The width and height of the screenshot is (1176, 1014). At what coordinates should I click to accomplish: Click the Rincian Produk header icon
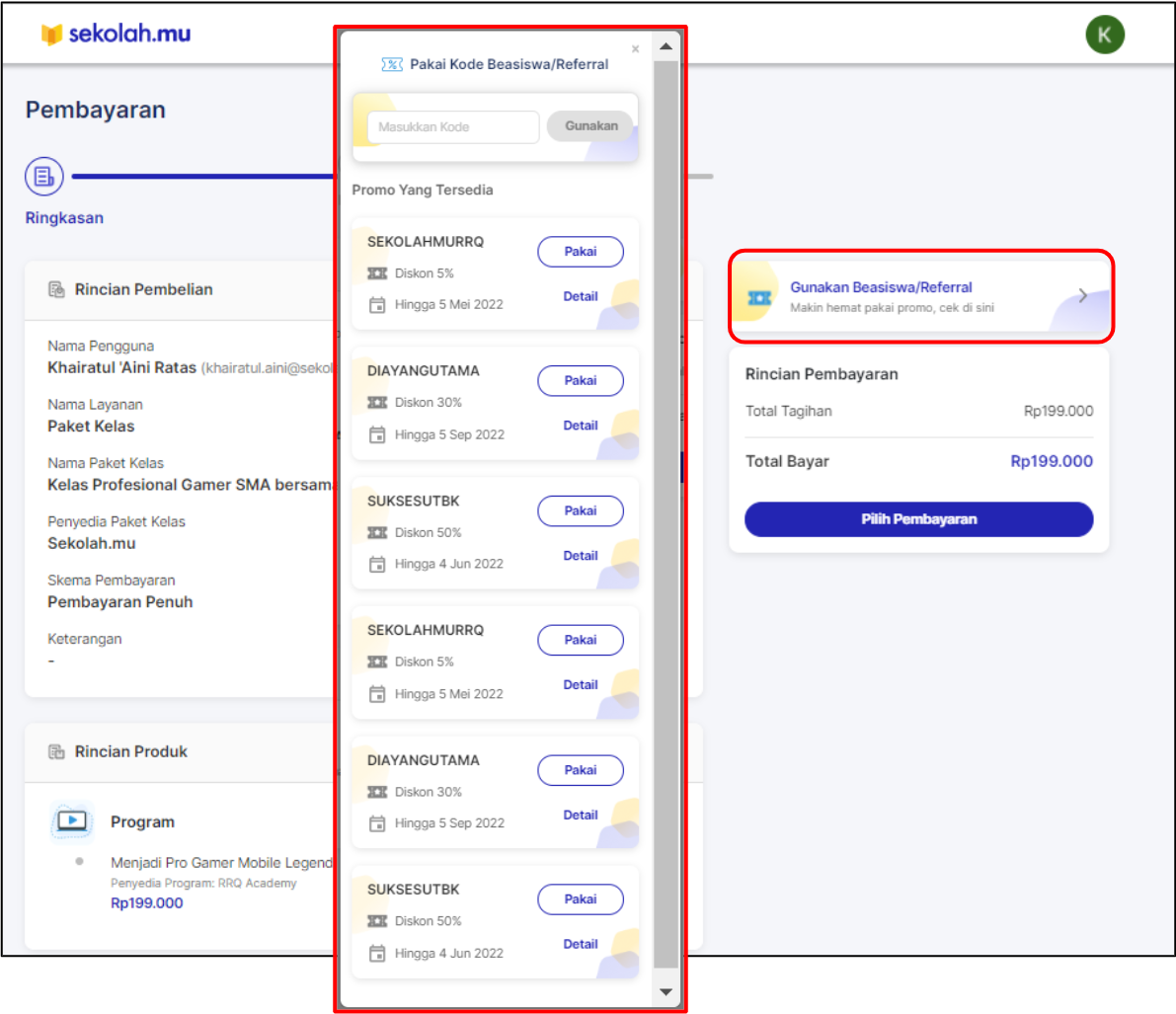57,751
